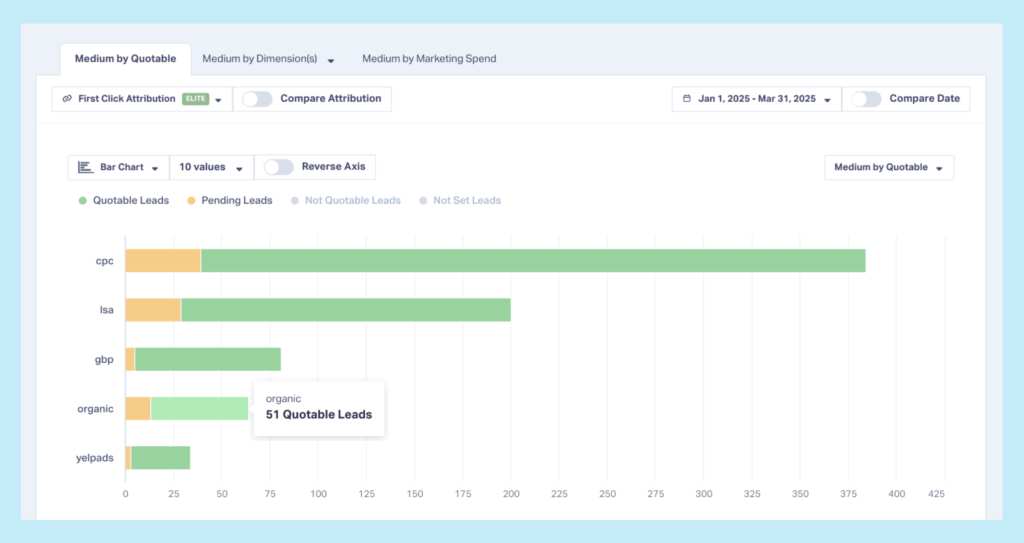Click the lsa axis label
1024x543 pixels.
106,310
